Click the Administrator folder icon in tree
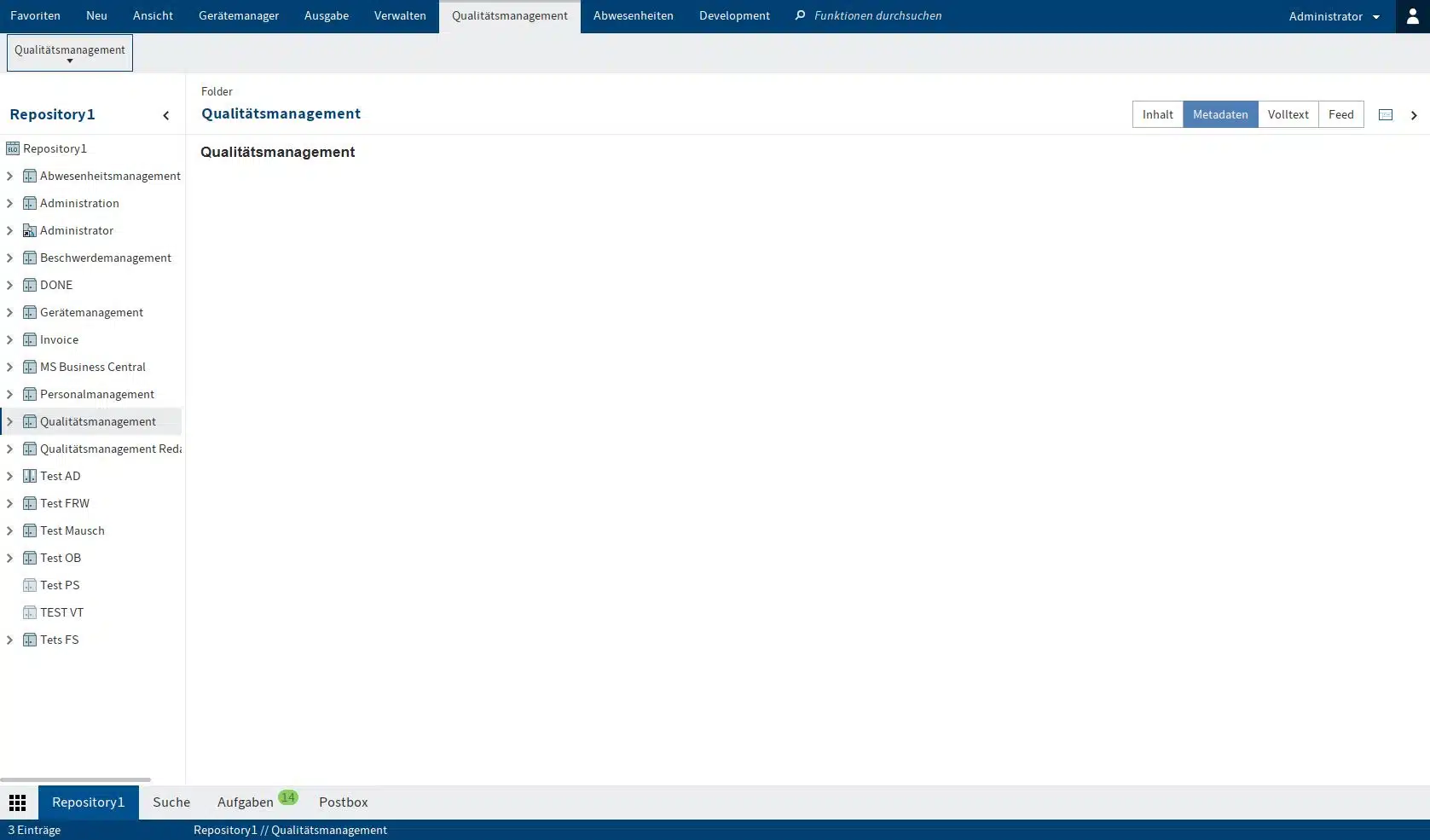The image size is (1430, 840). (x=30, y=230)
